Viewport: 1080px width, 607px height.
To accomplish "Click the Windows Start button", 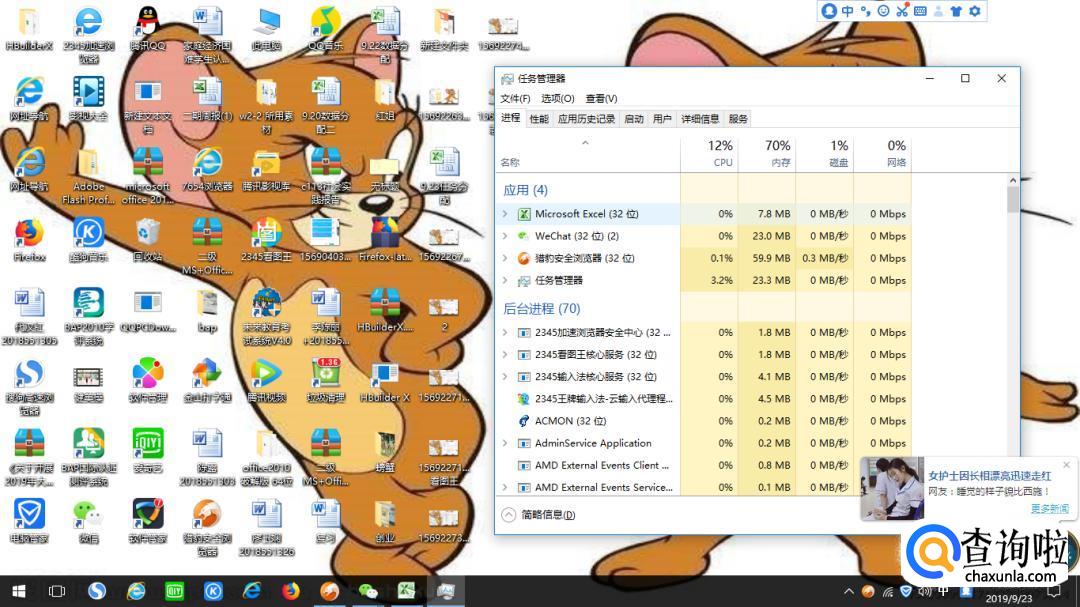I will (x=19, y=591).
